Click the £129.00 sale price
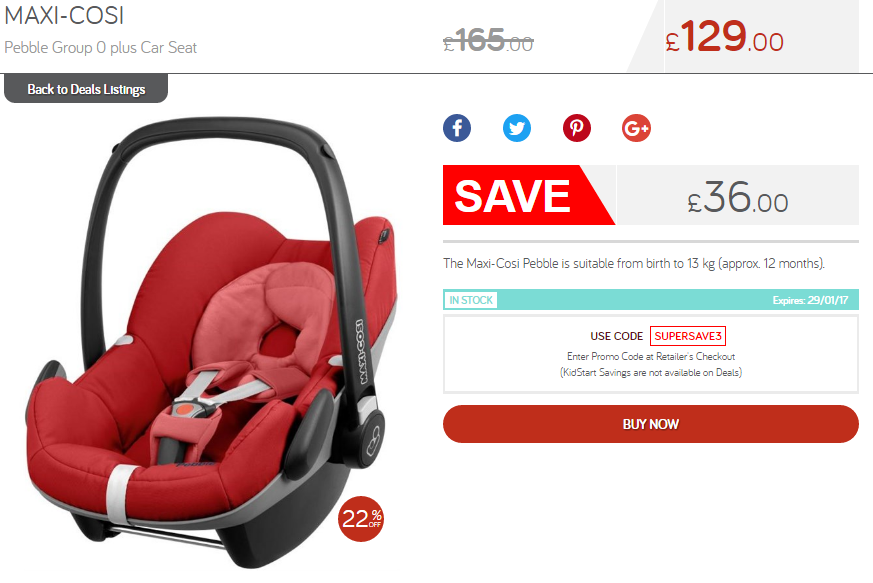Viewport: 873px width, 583px height. coord(724,37)
